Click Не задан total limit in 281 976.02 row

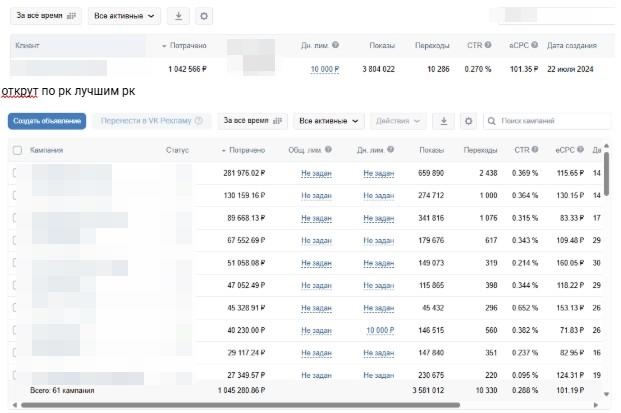(316, 173)
